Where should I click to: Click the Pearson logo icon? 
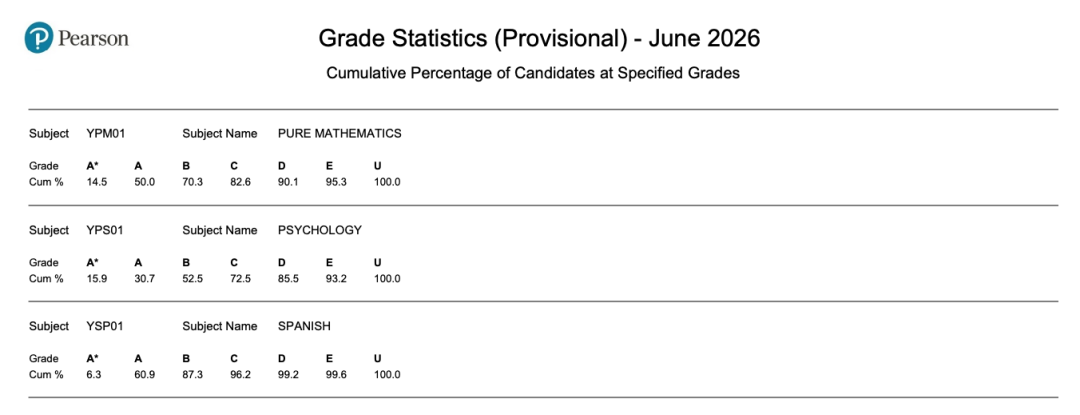(x=39, y=37)
